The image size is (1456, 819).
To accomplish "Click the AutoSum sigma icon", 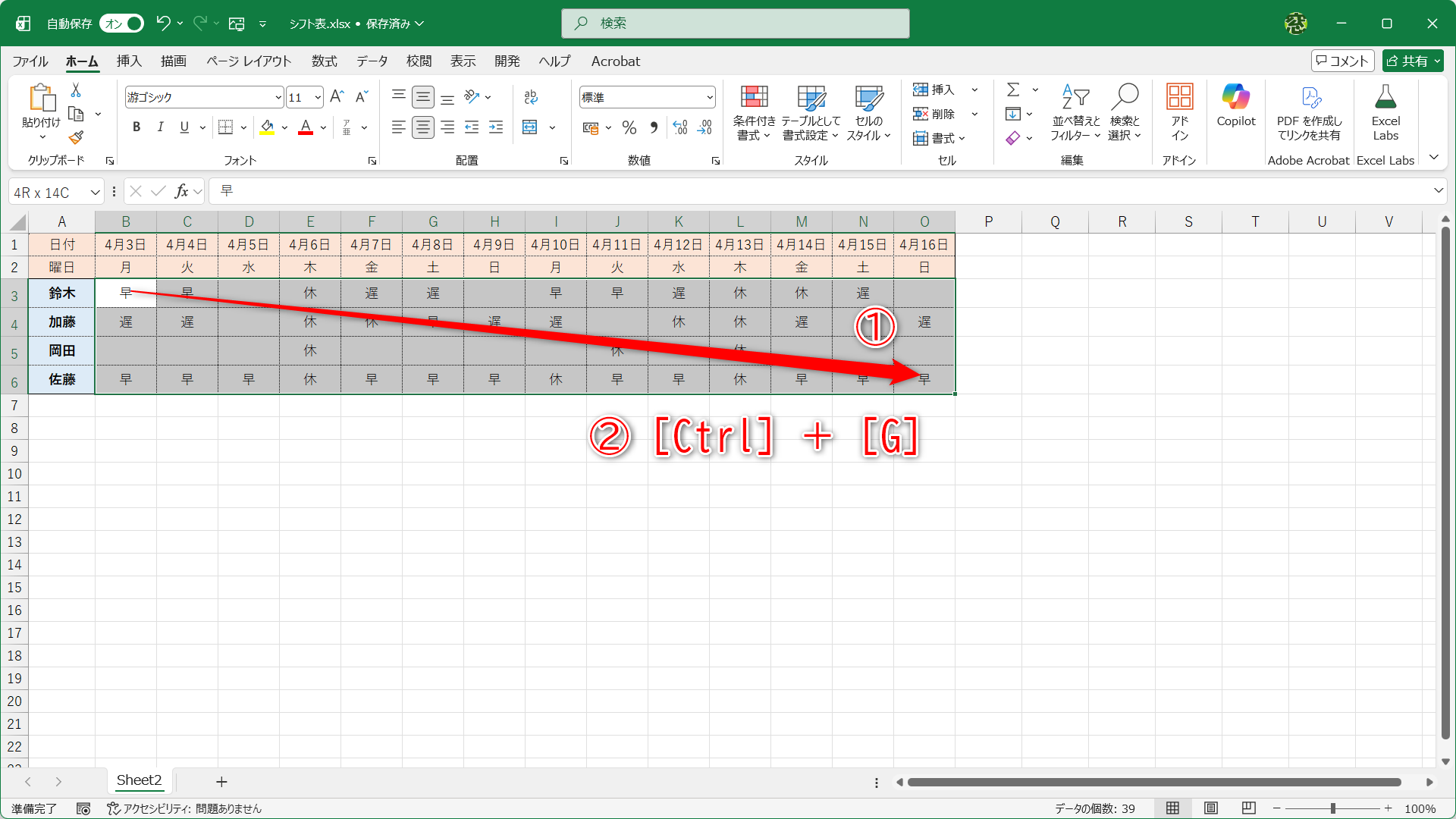I will point(1012,89).
